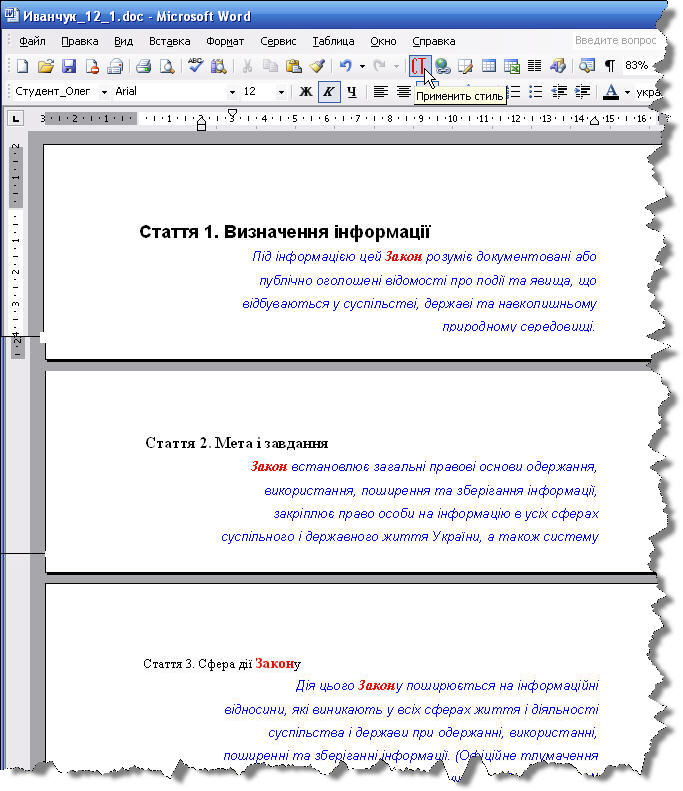Open the Формат menu

tap(225, 41)
